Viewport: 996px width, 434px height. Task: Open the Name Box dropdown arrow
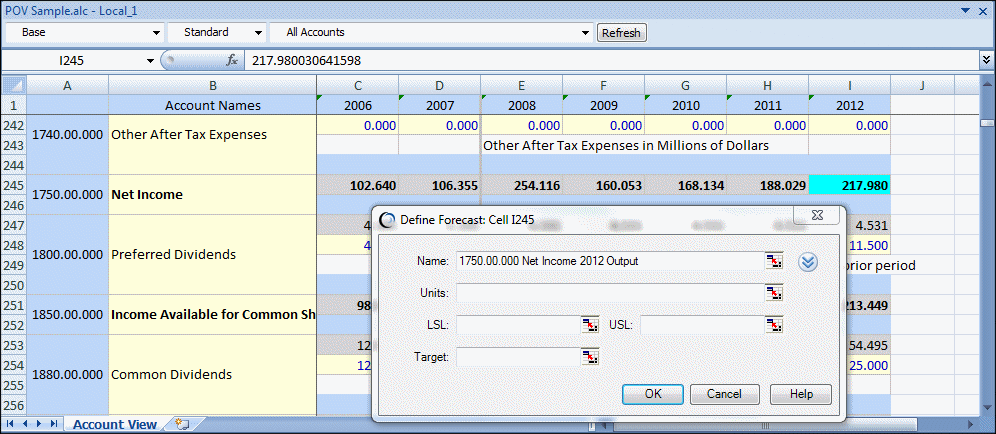[x=151, y=61]
